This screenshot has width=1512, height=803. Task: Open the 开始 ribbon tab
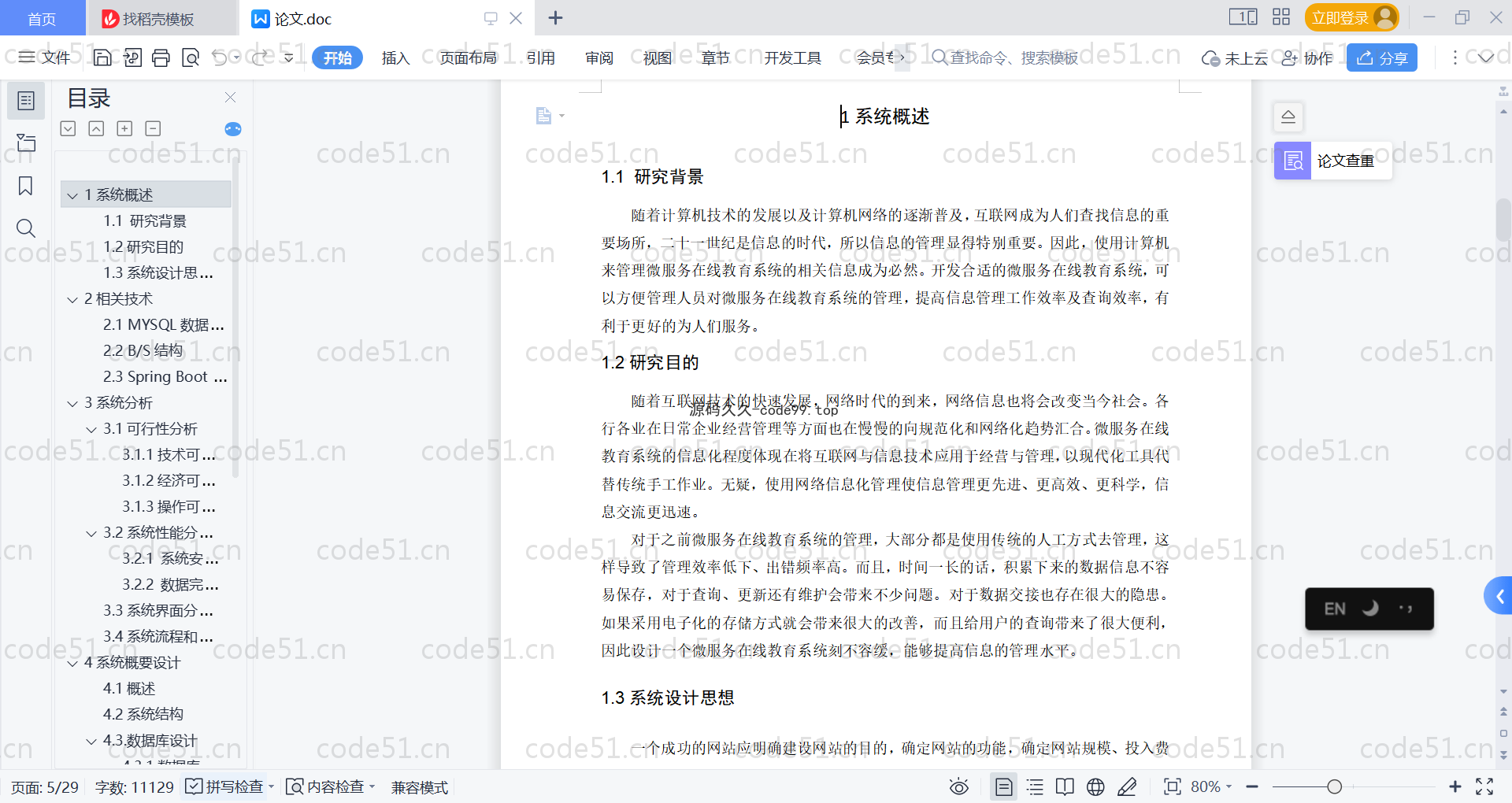pos(337,57)
